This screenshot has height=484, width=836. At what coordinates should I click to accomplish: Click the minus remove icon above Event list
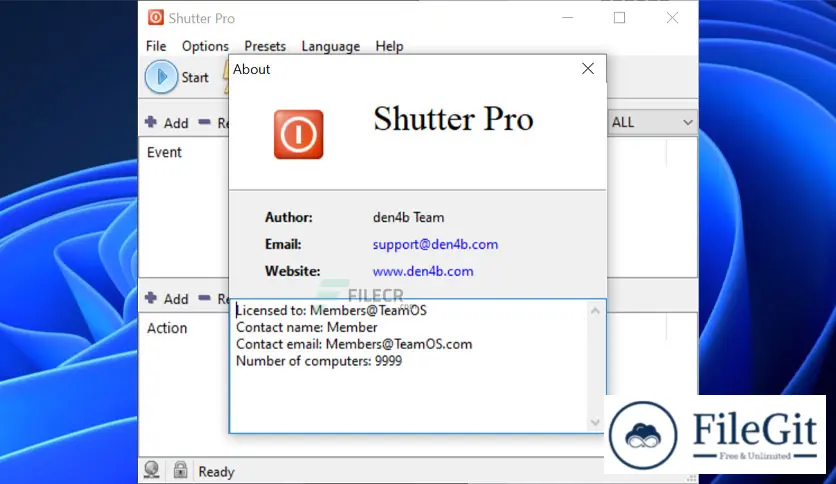204,122
